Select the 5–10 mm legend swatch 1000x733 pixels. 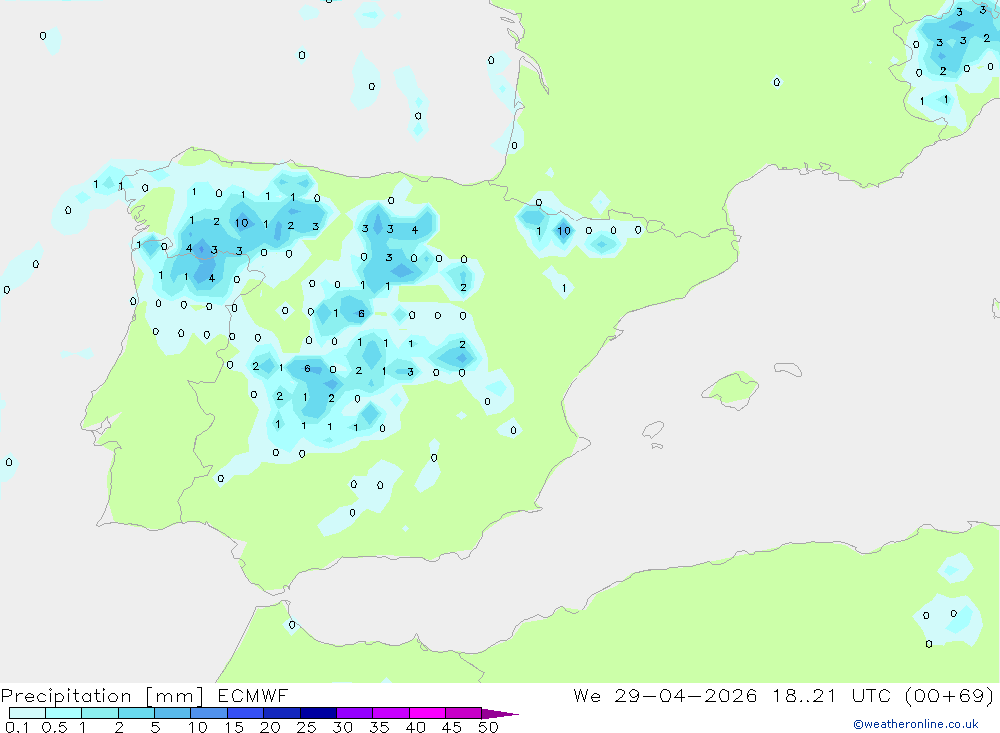[173, 713]
